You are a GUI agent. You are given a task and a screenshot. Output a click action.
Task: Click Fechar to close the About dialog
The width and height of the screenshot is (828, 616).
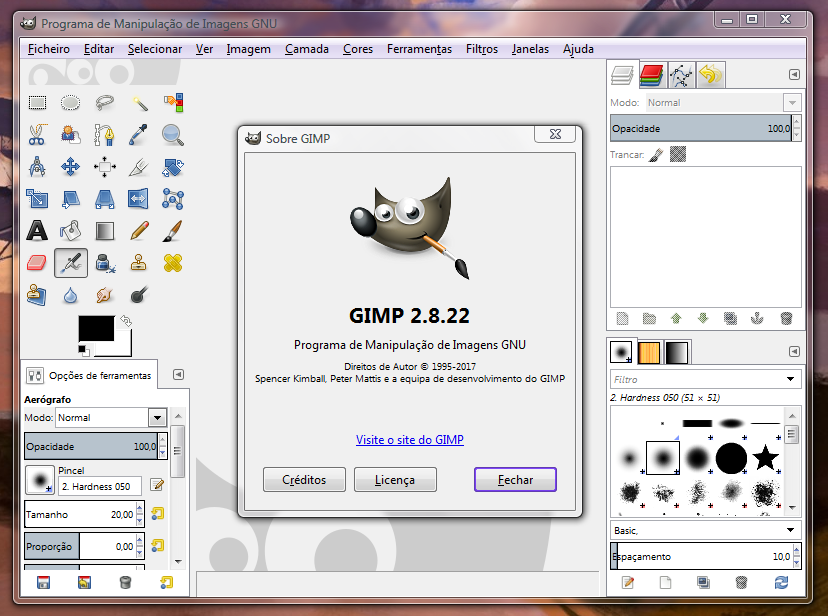(x=515, y=479)
